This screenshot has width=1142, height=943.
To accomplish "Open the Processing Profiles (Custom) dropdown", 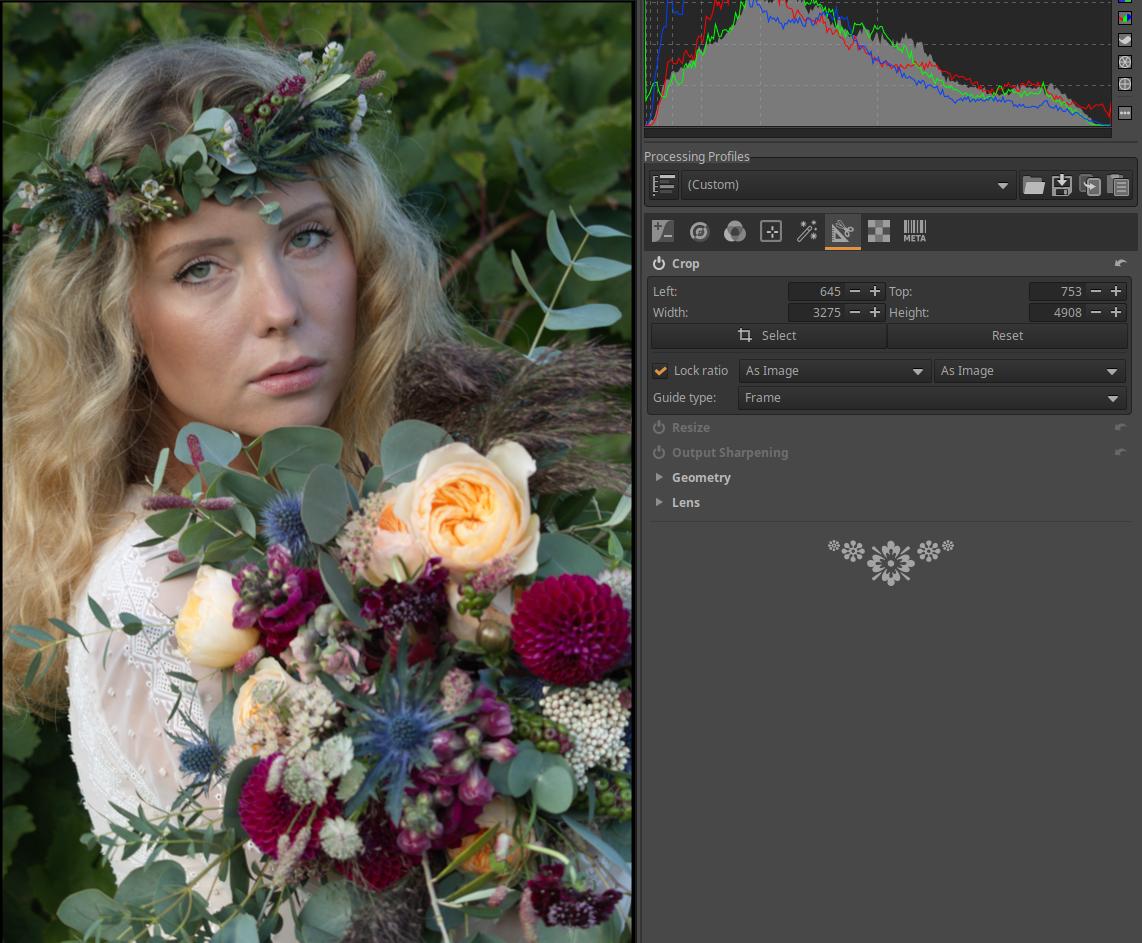I will point(847,185).
